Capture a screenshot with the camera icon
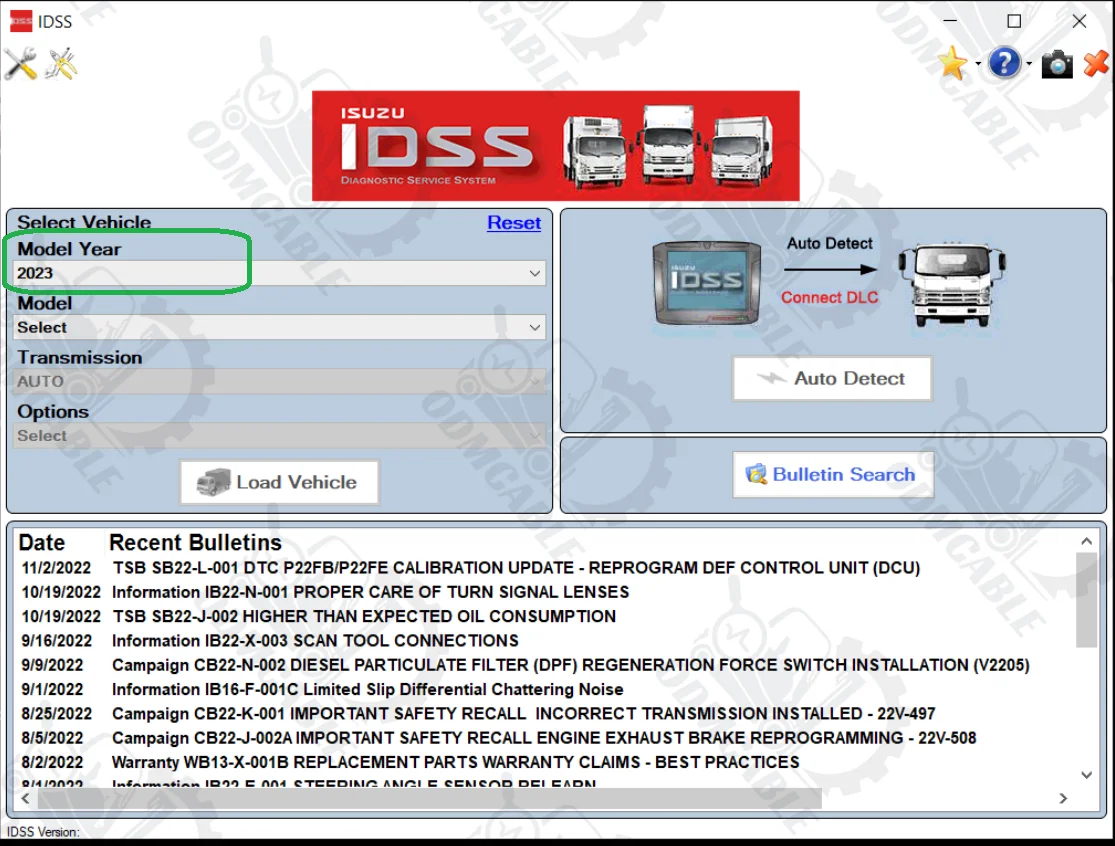The height and width of the screenshot is (846, 1115). coord(1057,62)
